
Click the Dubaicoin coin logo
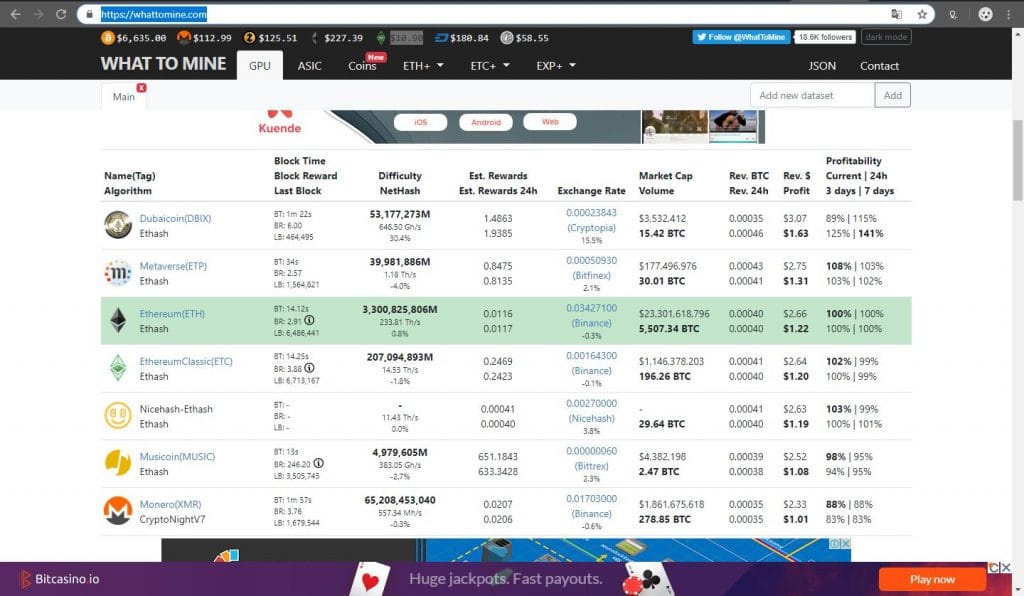pos(118,225)
